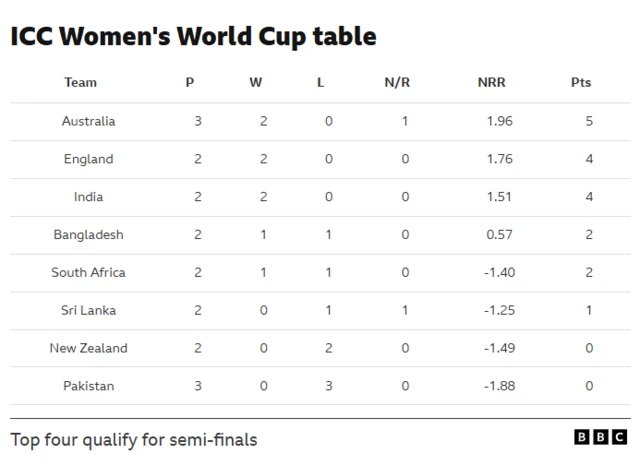Click the NRR column header
The width and height of the screenshot is (640, 466).
tap(491, 83)
